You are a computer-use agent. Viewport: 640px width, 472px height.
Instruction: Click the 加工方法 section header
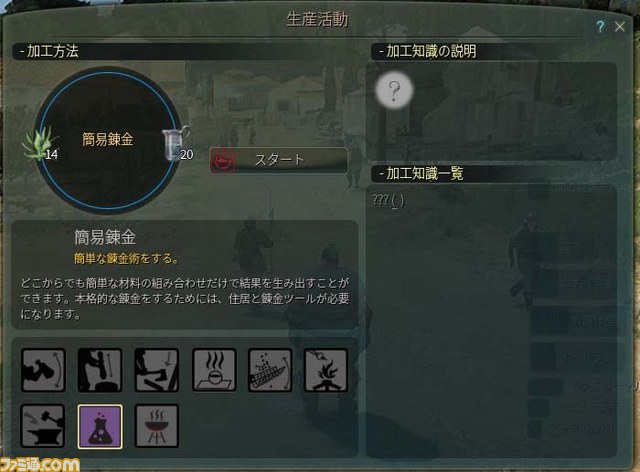[49, 51]
